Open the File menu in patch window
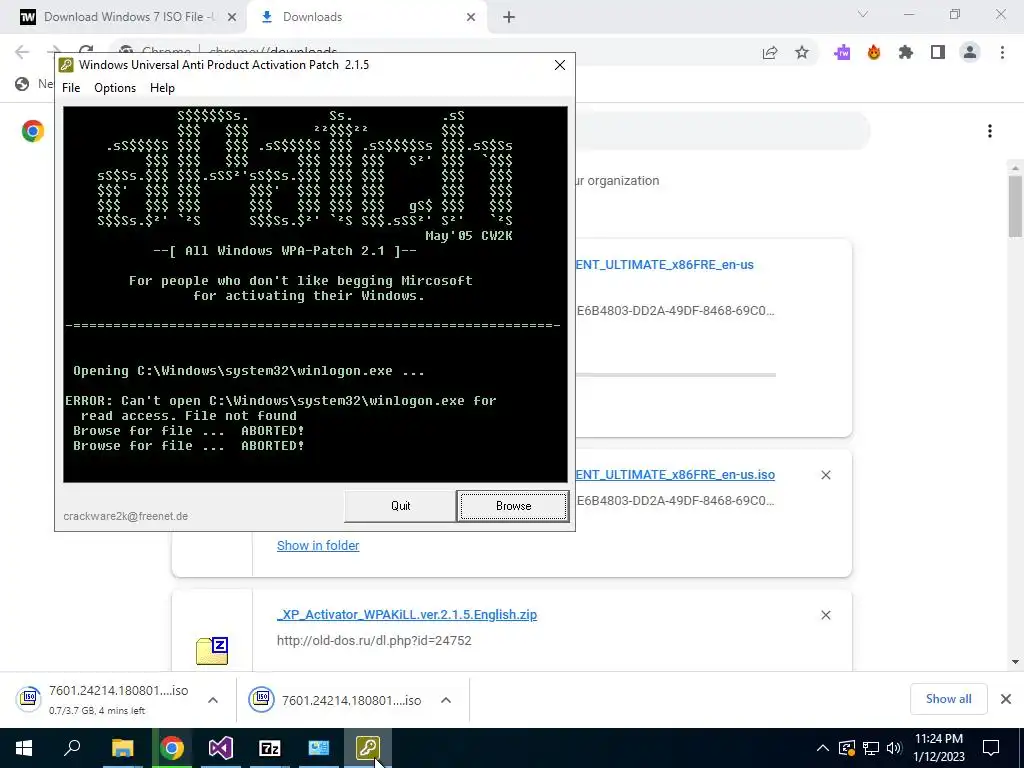 coord(71,88)
